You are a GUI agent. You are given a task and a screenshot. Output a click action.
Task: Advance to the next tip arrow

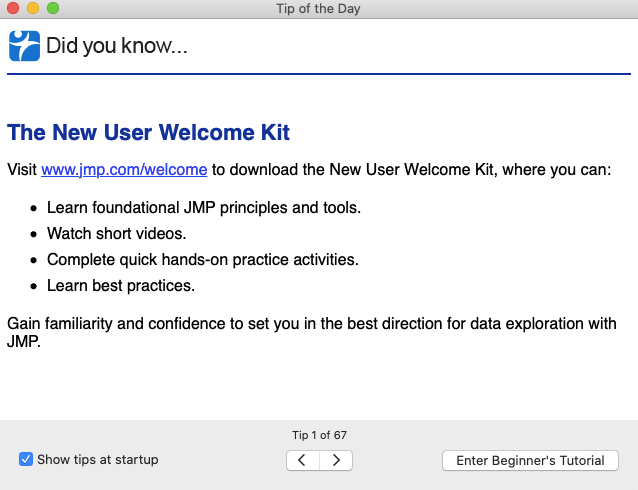pyautogui.click(x=336, y=460)
